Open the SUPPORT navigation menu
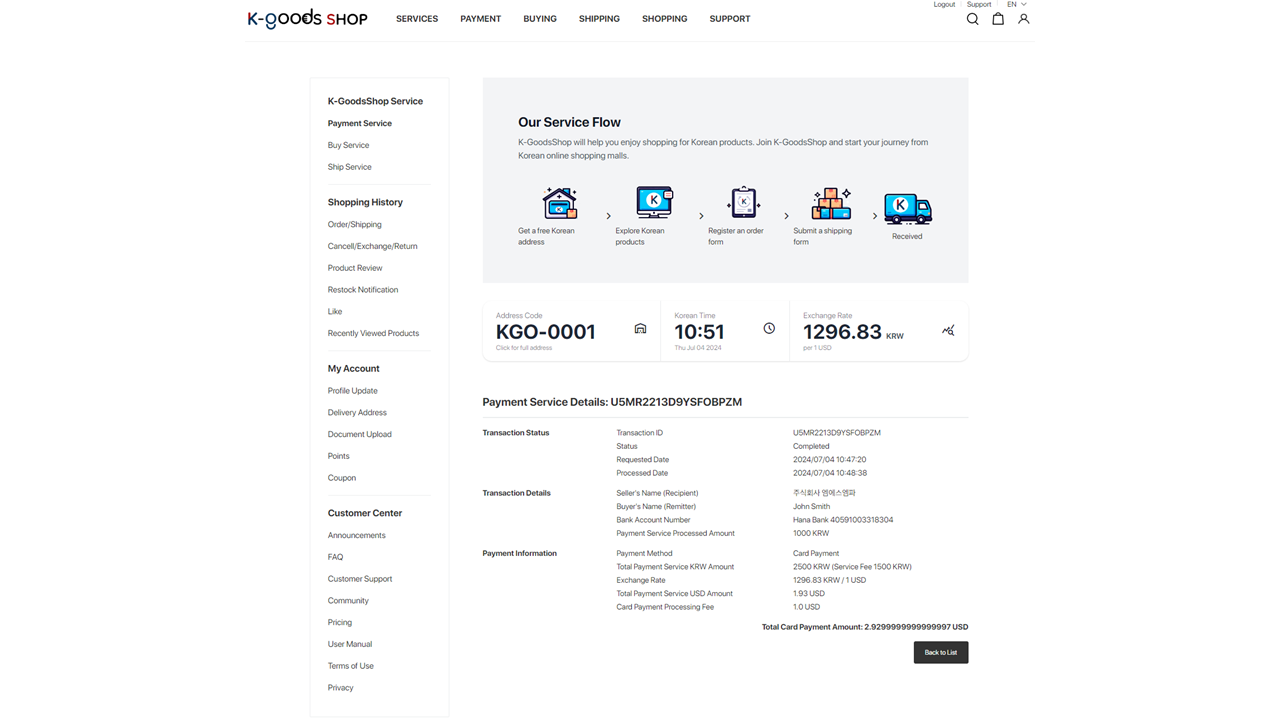The image size is (1280, 720). click(729, 19)
